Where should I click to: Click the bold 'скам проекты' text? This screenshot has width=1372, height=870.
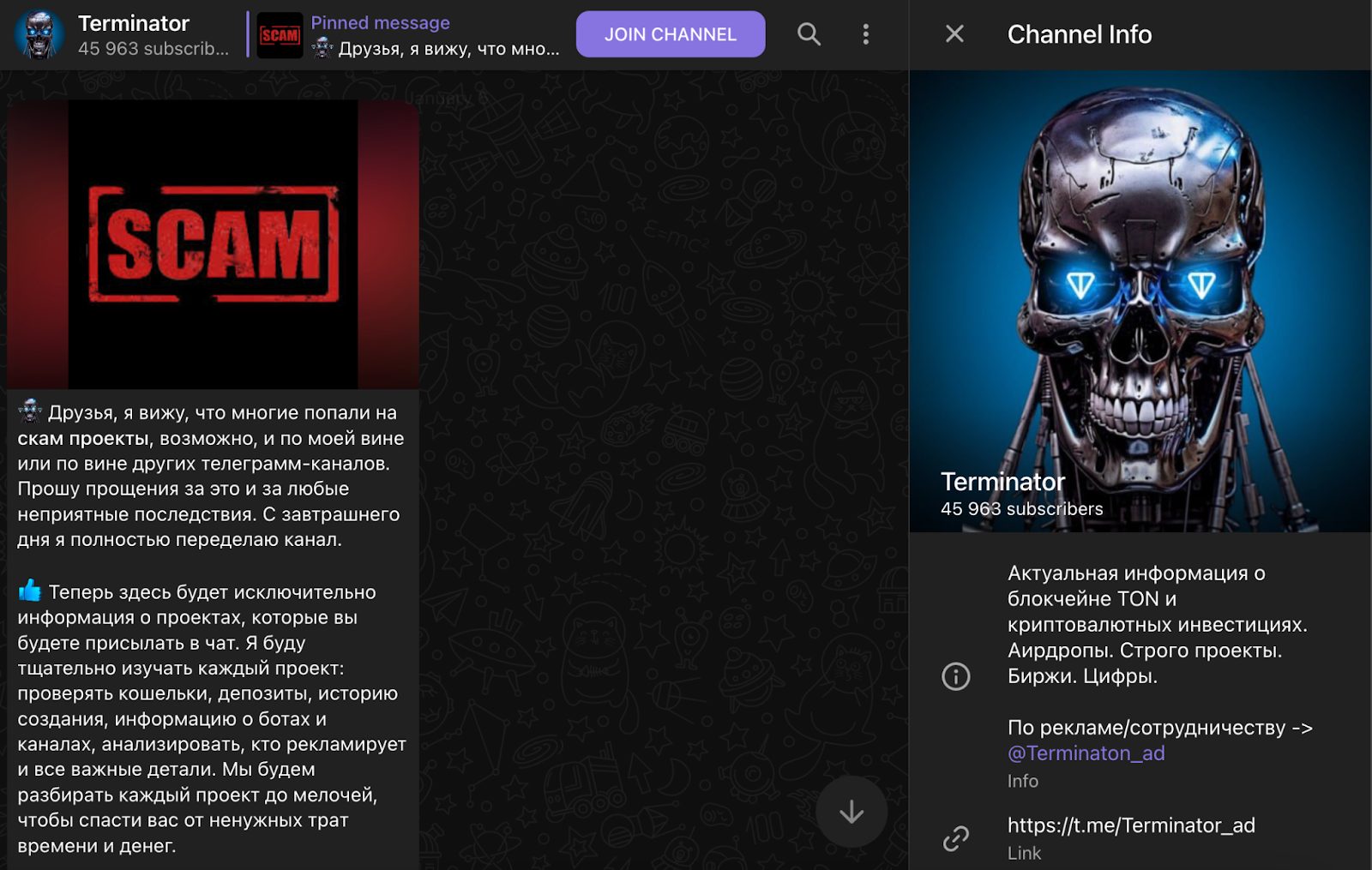pos(84,438)
